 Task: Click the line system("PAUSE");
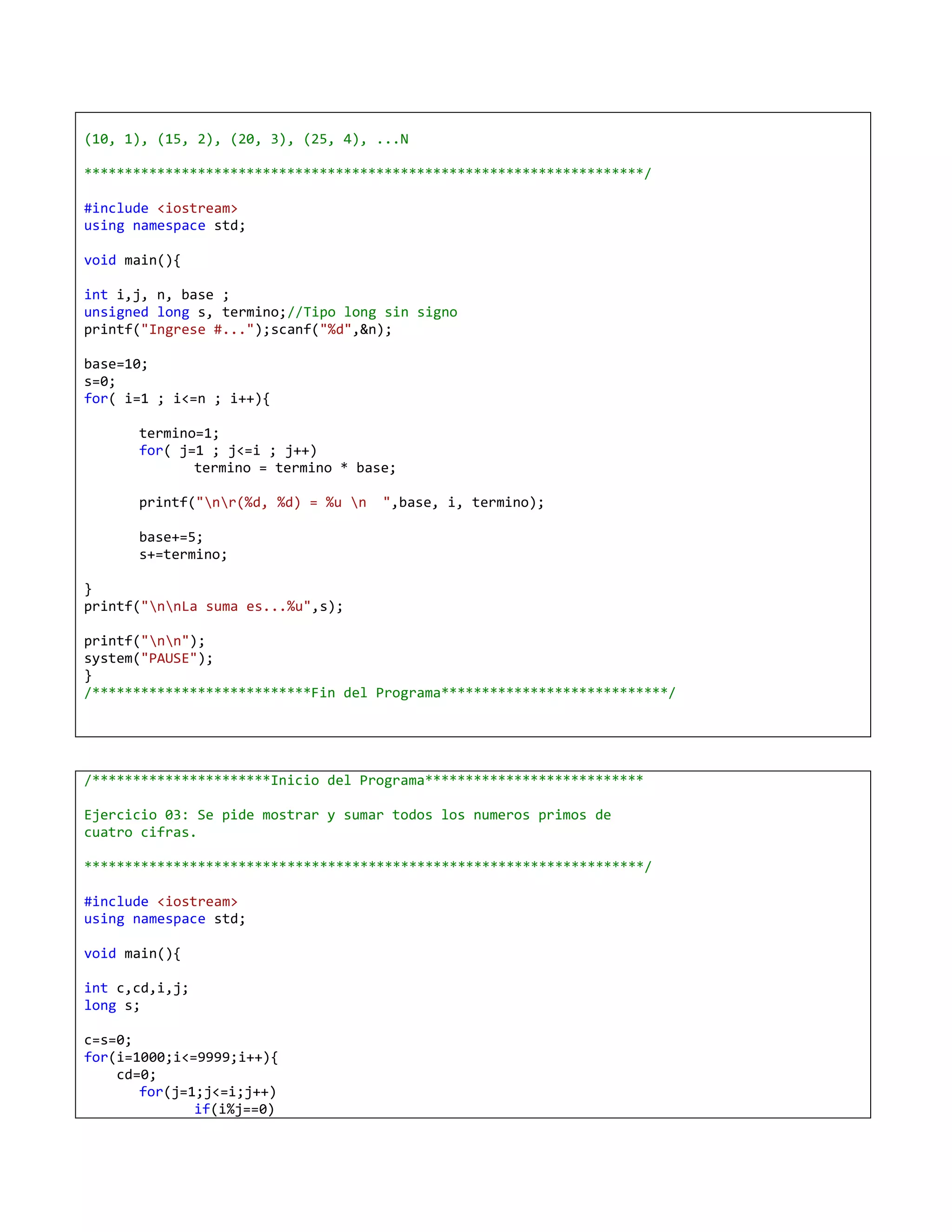point(149,658)
